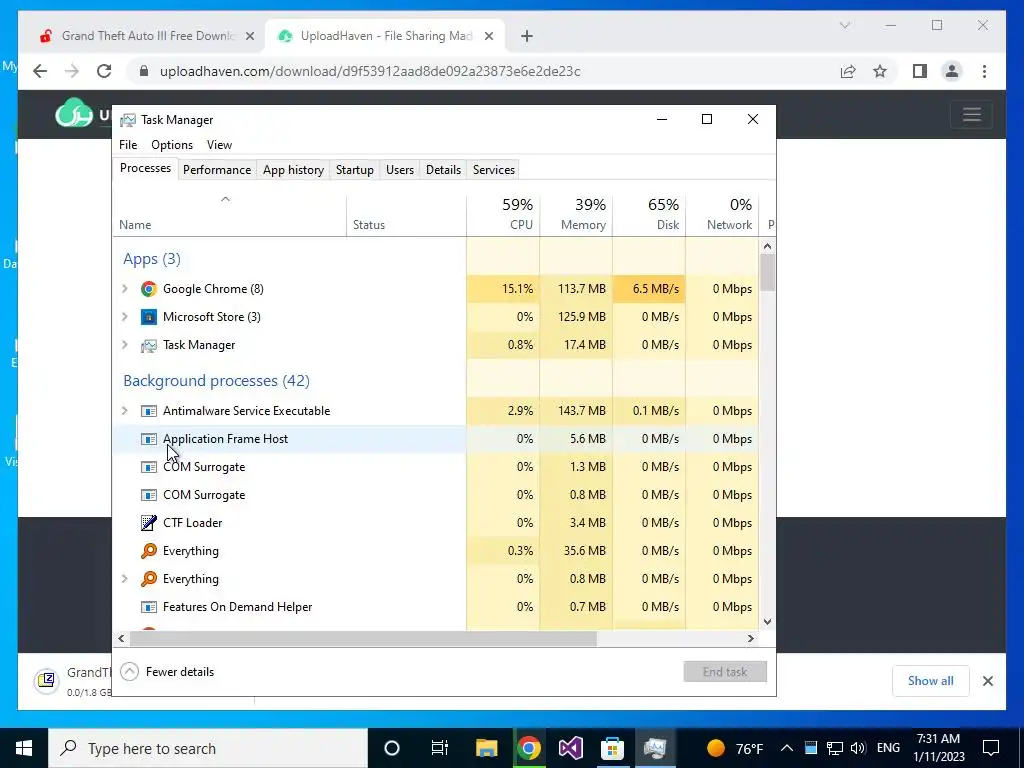Viewport: 1024px width, 768px height.
Task: Expand the Google Chrome (8) process group
Action: coord(125,289)
